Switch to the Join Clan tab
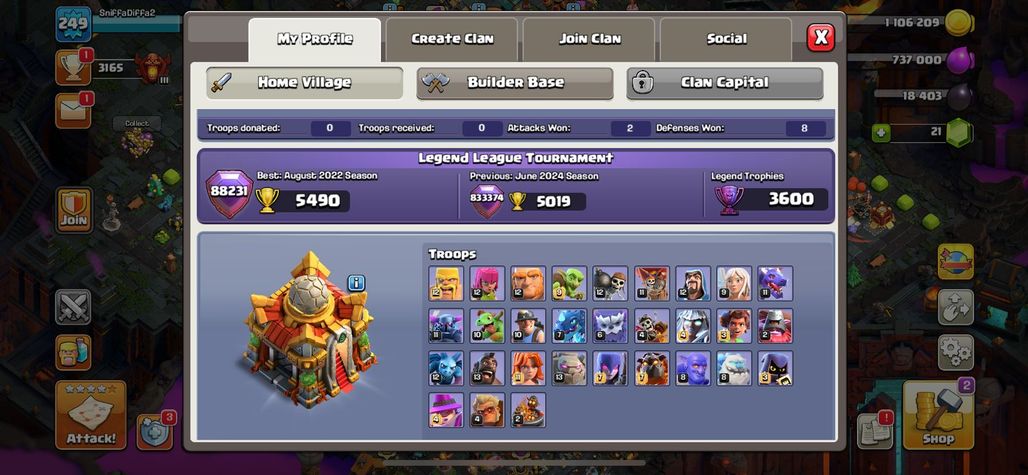The height and width of the screenshot is (475, 1028). [x=589, y=39]
